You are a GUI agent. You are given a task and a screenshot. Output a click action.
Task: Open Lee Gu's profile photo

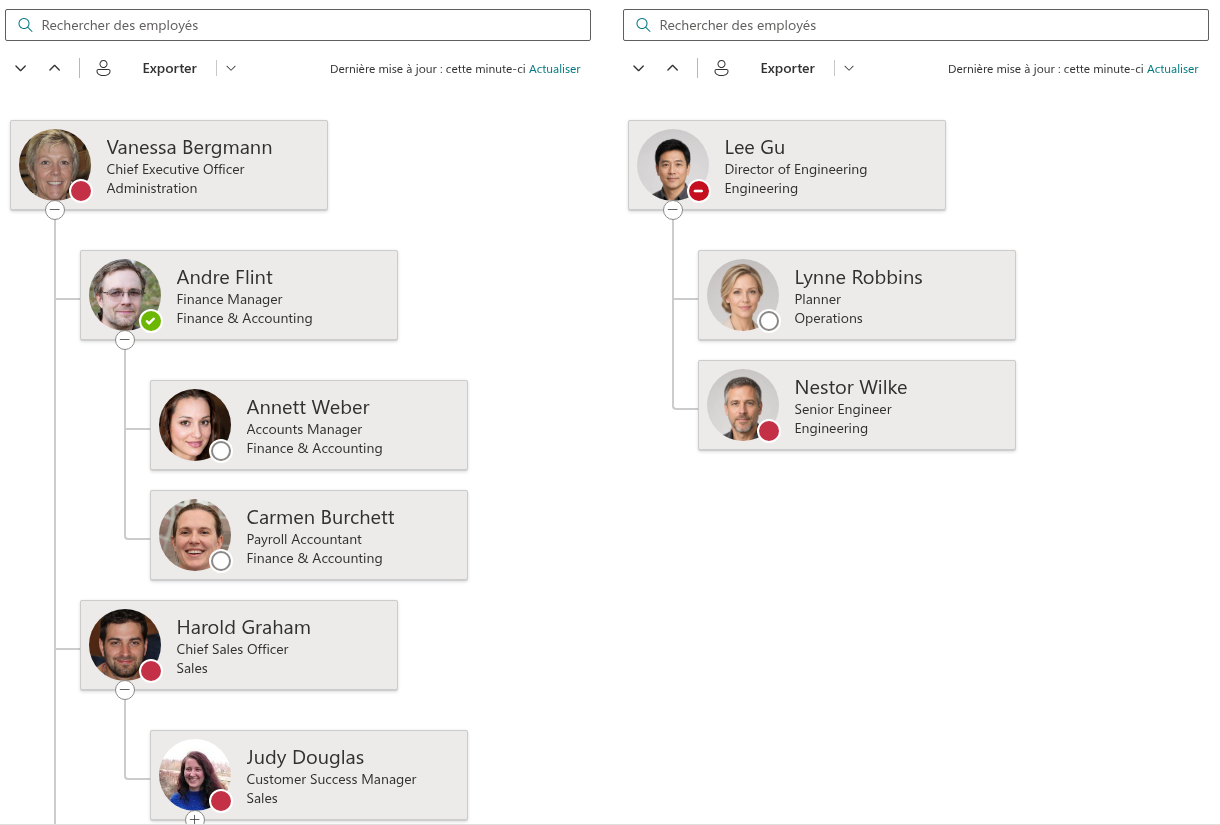pyautogui.click(x=673, y=165)
